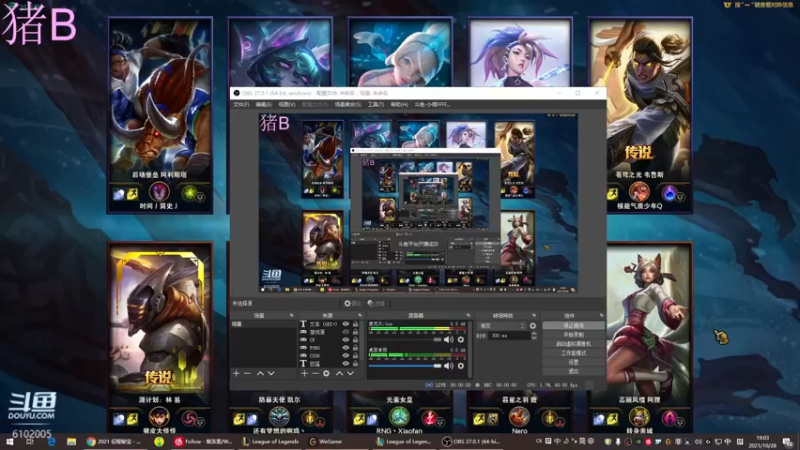Open the transition type dropdown
Viewport: 800px width, 450px height.
(x=502, y=326)
